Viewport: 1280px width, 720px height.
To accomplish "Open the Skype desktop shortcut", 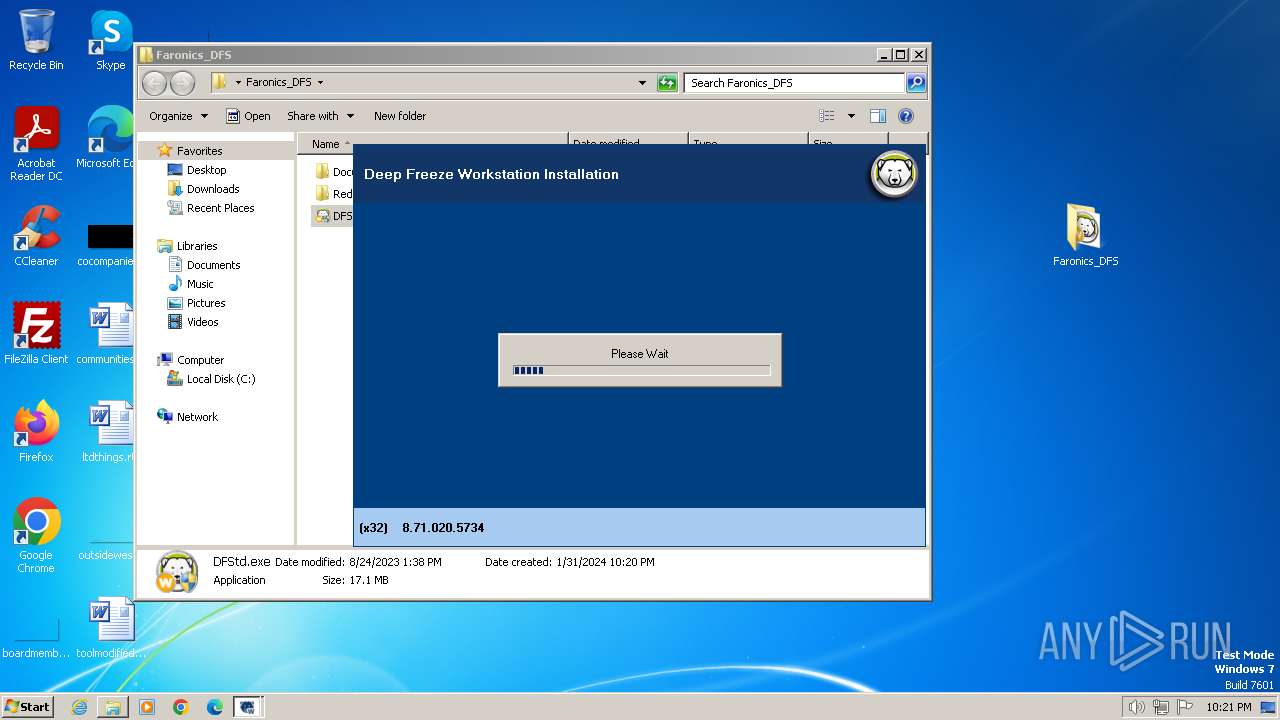I will pyautogui.click(x=111, y=40).
